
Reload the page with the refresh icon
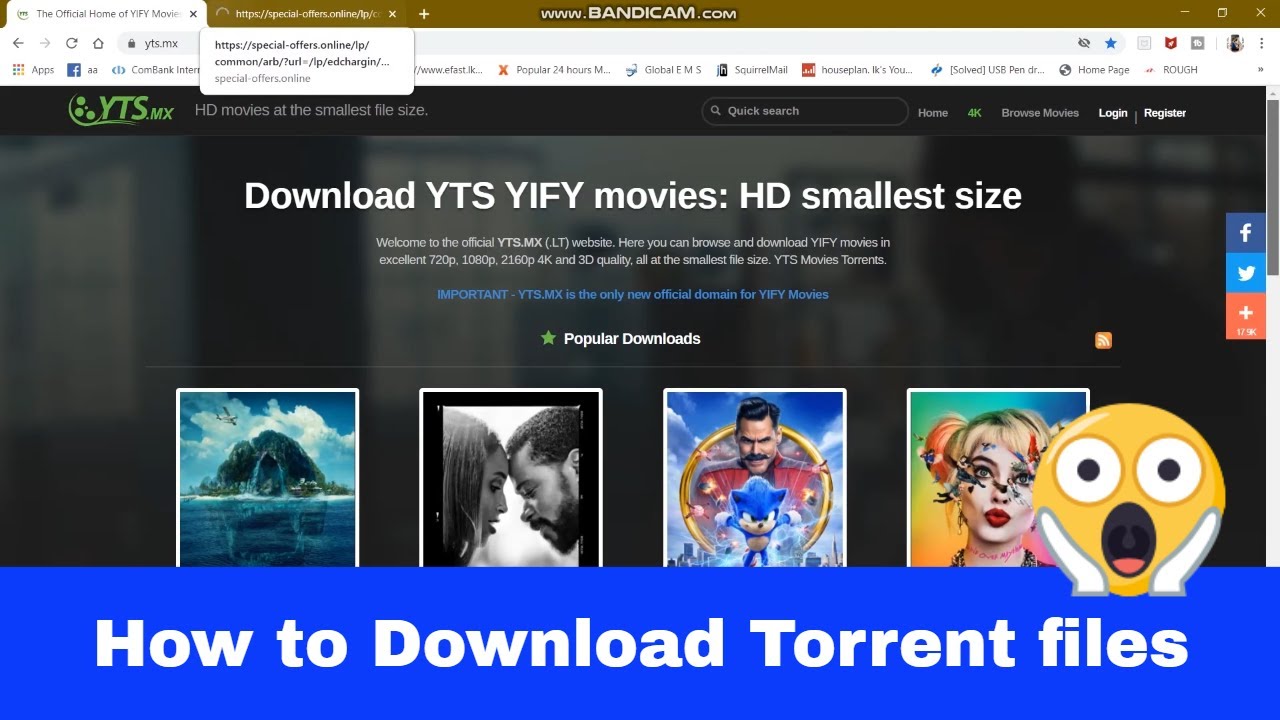click(x=71, y=43)
